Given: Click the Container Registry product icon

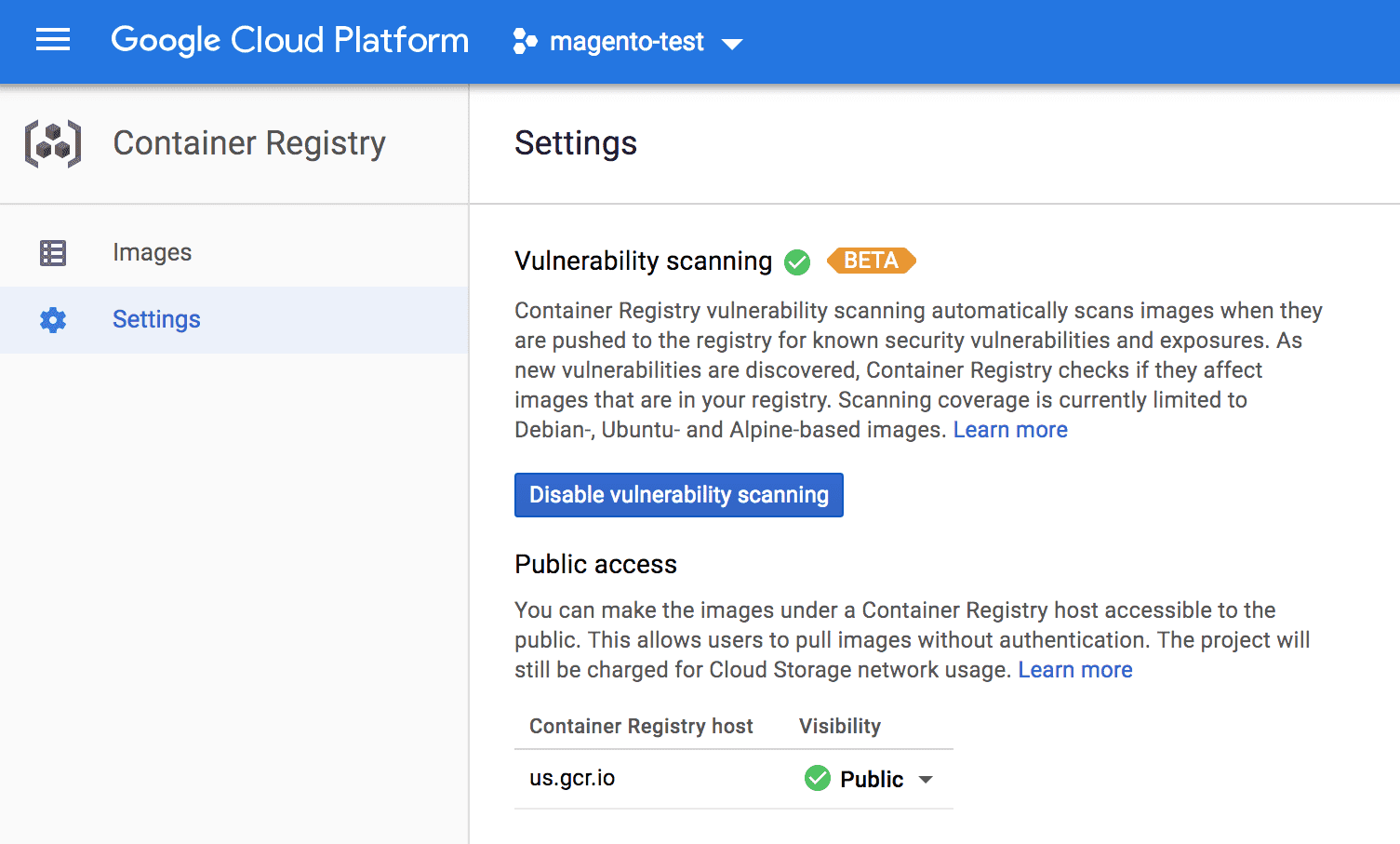Looking at the screenshot, I should point(53,143).
